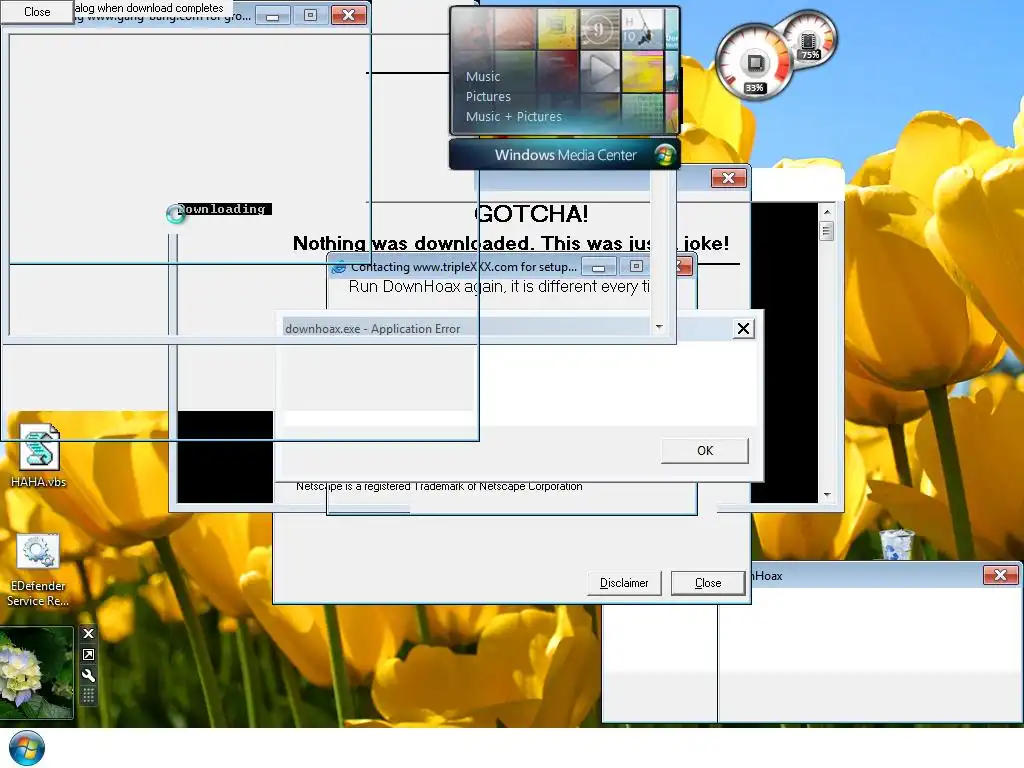
Task: Open the dropdown arrow beside Application Error title
Action: 659,327
